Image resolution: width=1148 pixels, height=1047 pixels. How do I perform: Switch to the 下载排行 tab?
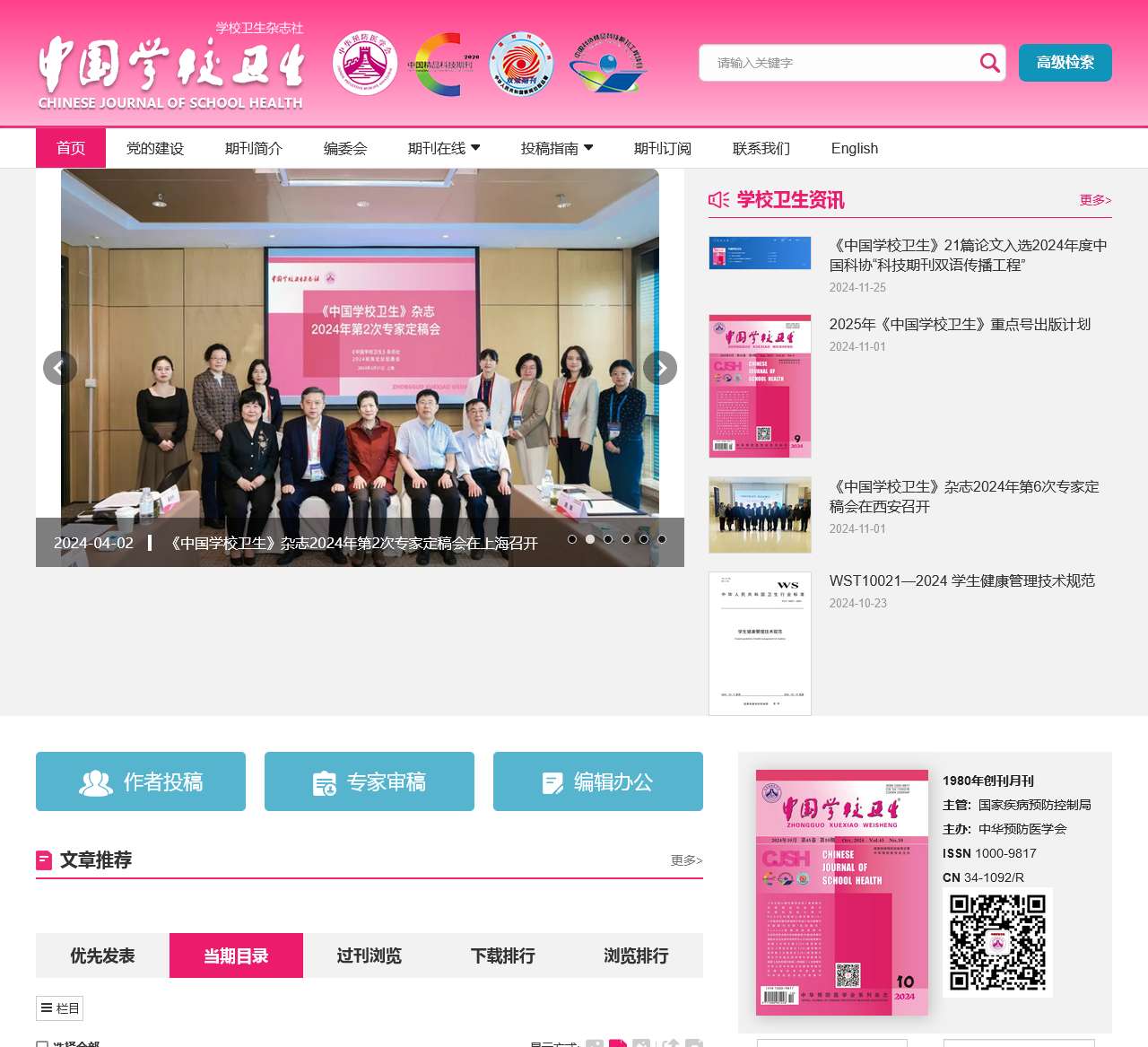click(x=503, y=955)
